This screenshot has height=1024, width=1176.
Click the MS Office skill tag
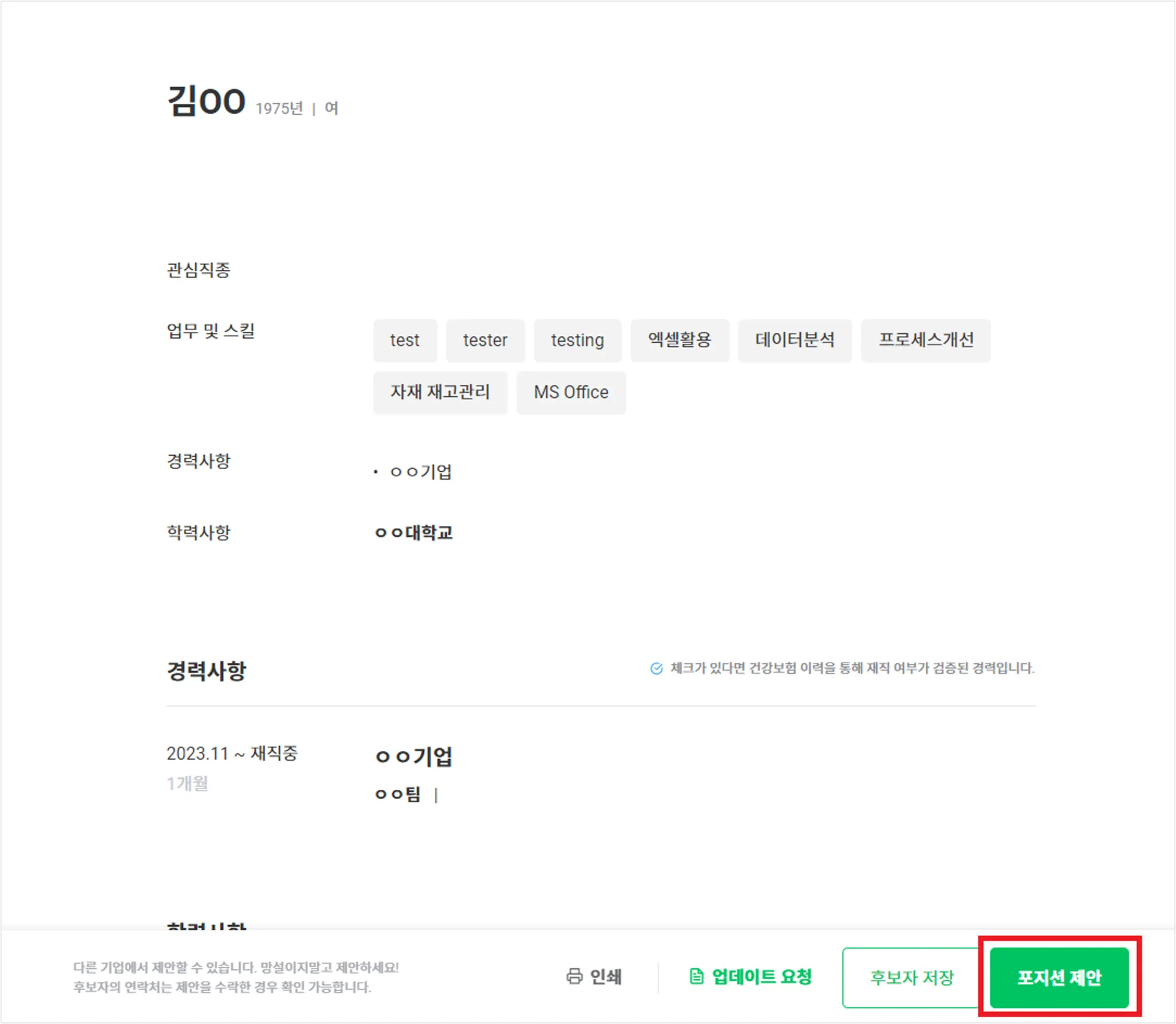(x=571, y=393)
